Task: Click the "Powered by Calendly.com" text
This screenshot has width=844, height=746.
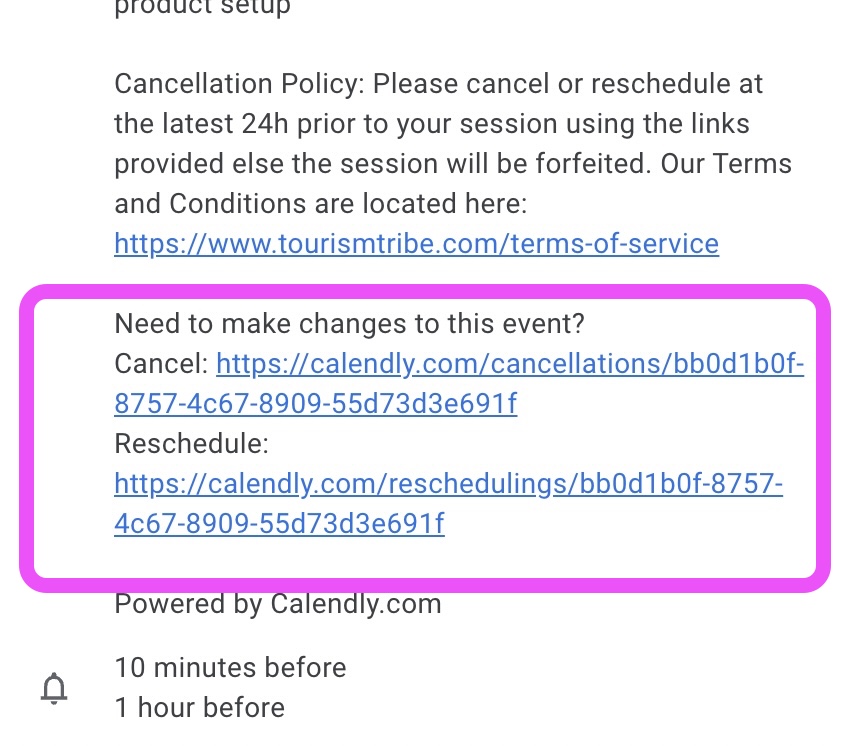Action: 278,604
